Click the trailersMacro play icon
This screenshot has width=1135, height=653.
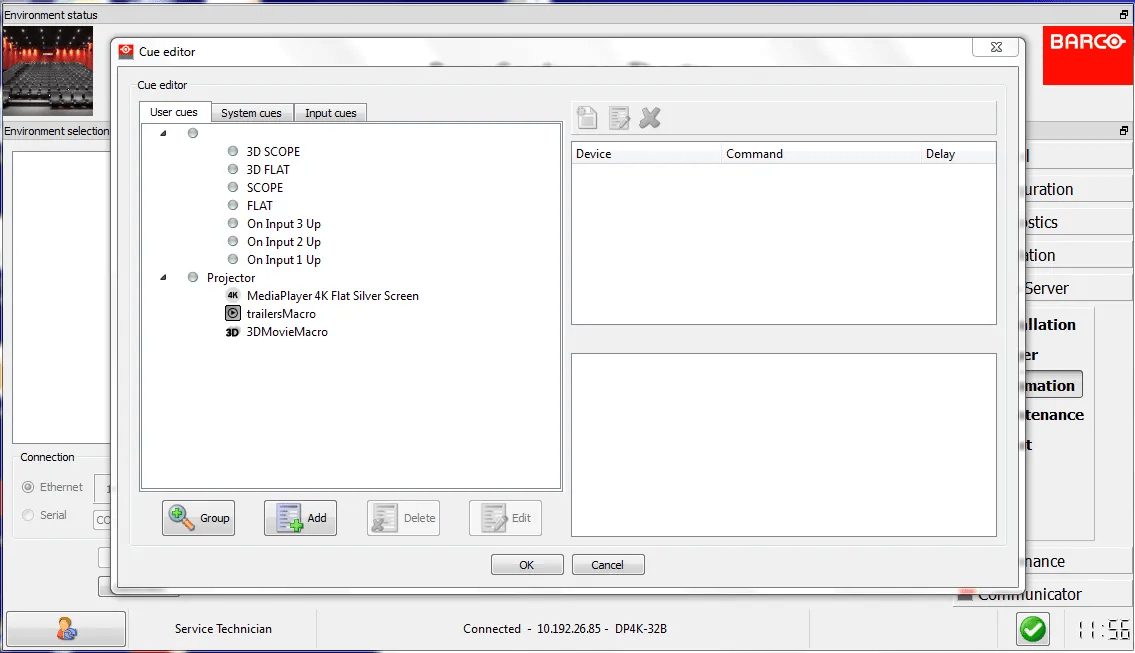(232, 314)
